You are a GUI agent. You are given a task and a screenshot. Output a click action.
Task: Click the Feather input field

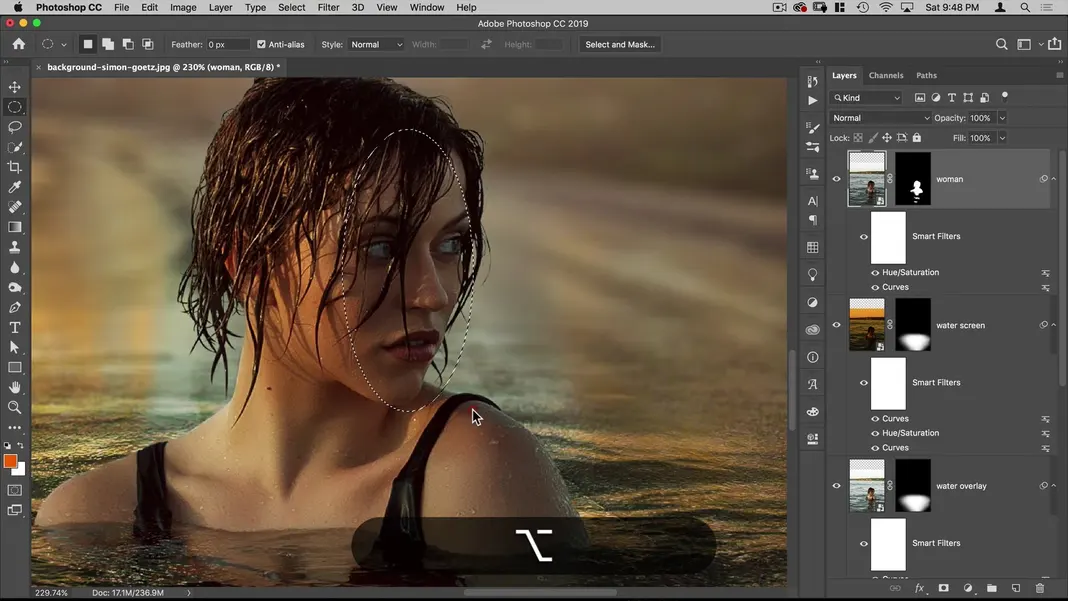coord(227,44)
